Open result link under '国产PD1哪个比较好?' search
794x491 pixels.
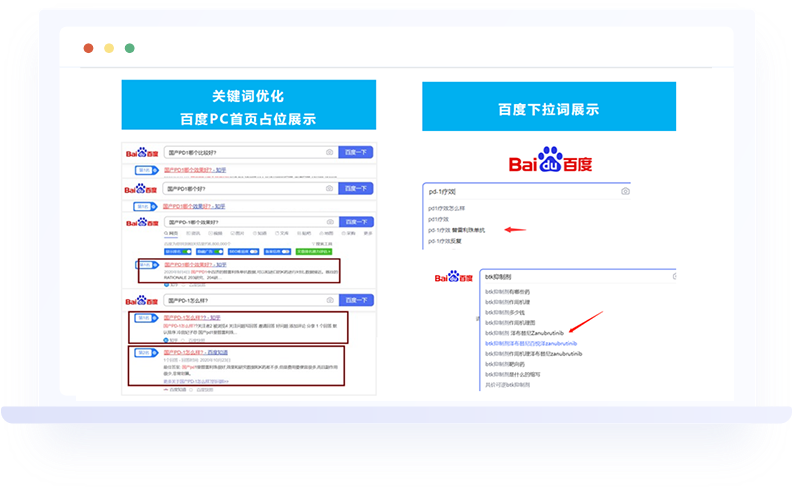click(x=195, y=170)
